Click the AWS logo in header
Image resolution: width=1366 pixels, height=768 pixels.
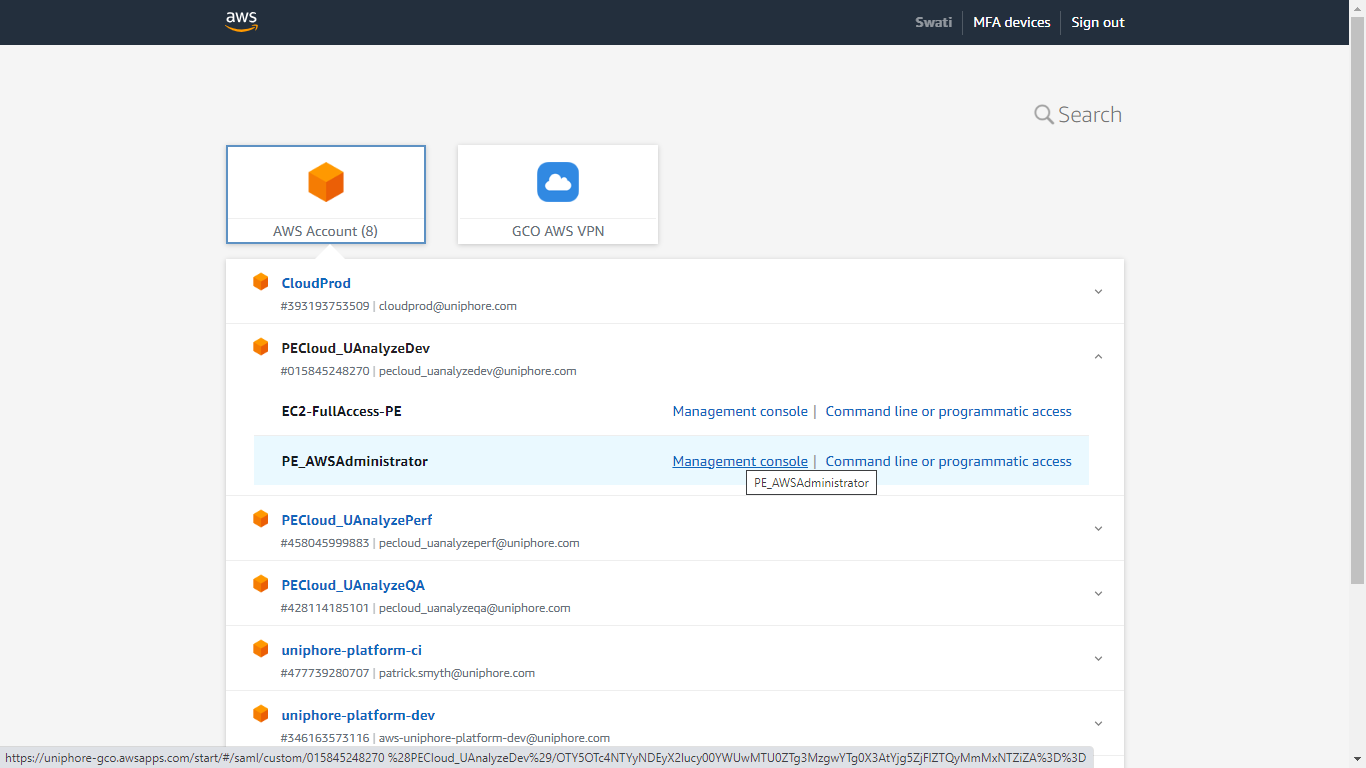(242, 21)
